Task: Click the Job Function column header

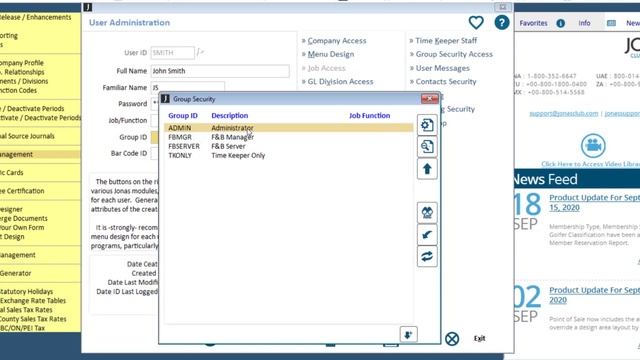Action: pyautogui.click(x=369, y=116)
